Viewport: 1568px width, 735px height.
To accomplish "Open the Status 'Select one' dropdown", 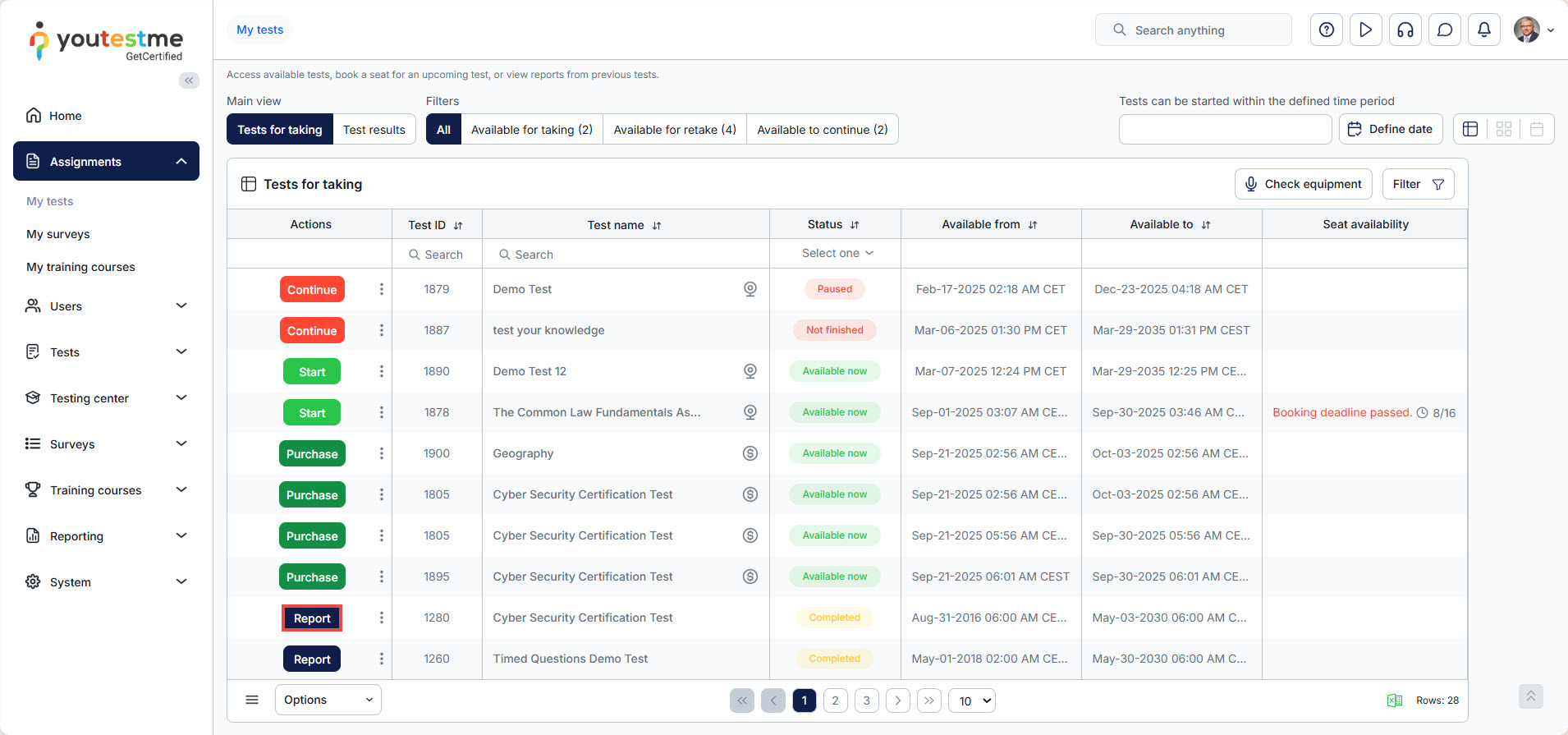I will click(x=836, y=254).
